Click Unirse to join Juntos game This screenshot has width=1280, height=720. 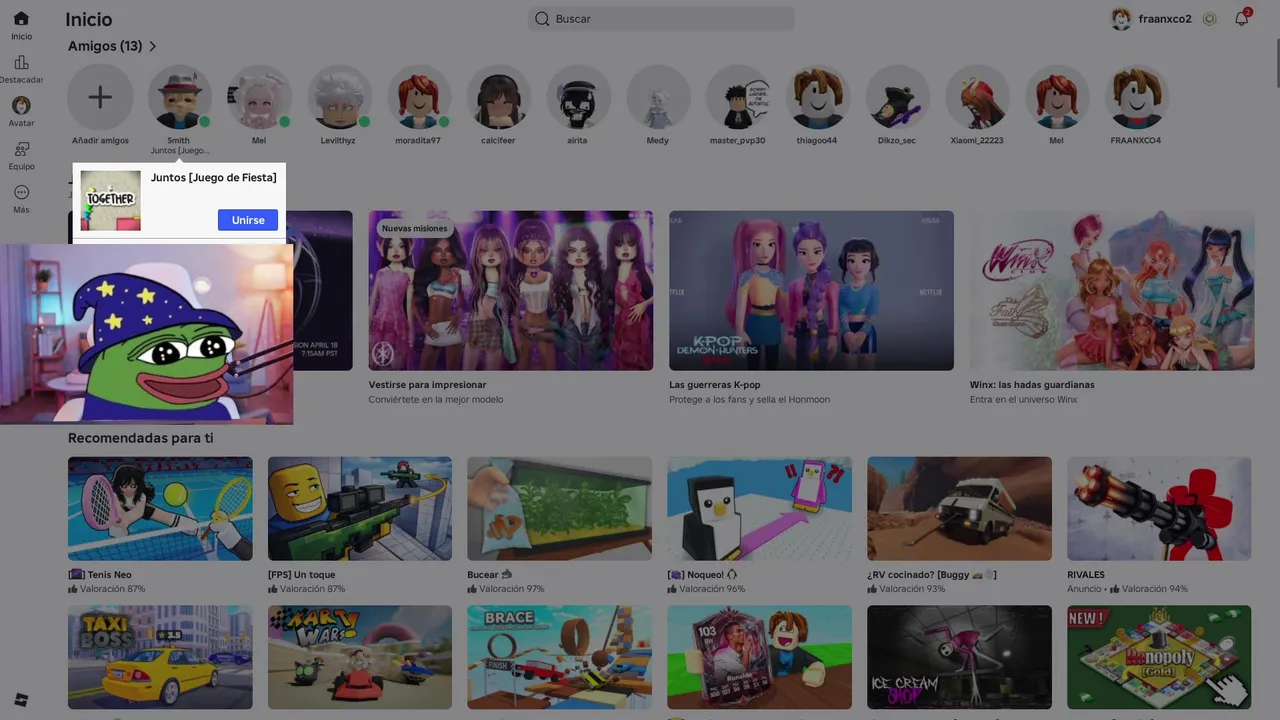[x=248, y=220]
